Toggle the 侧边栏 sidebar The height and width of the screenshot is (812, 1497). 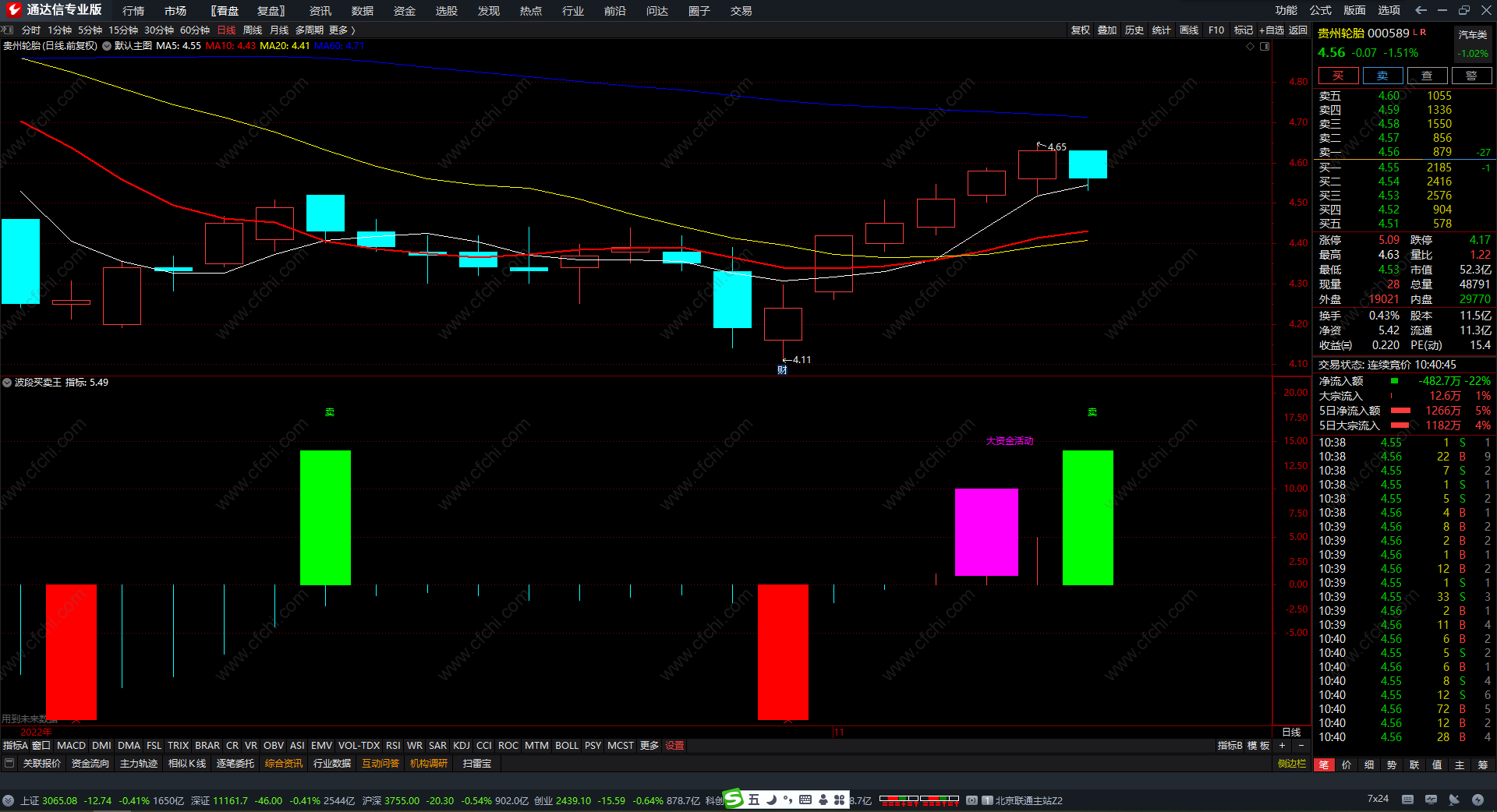pyautogui.click(x=1292, y=764)
